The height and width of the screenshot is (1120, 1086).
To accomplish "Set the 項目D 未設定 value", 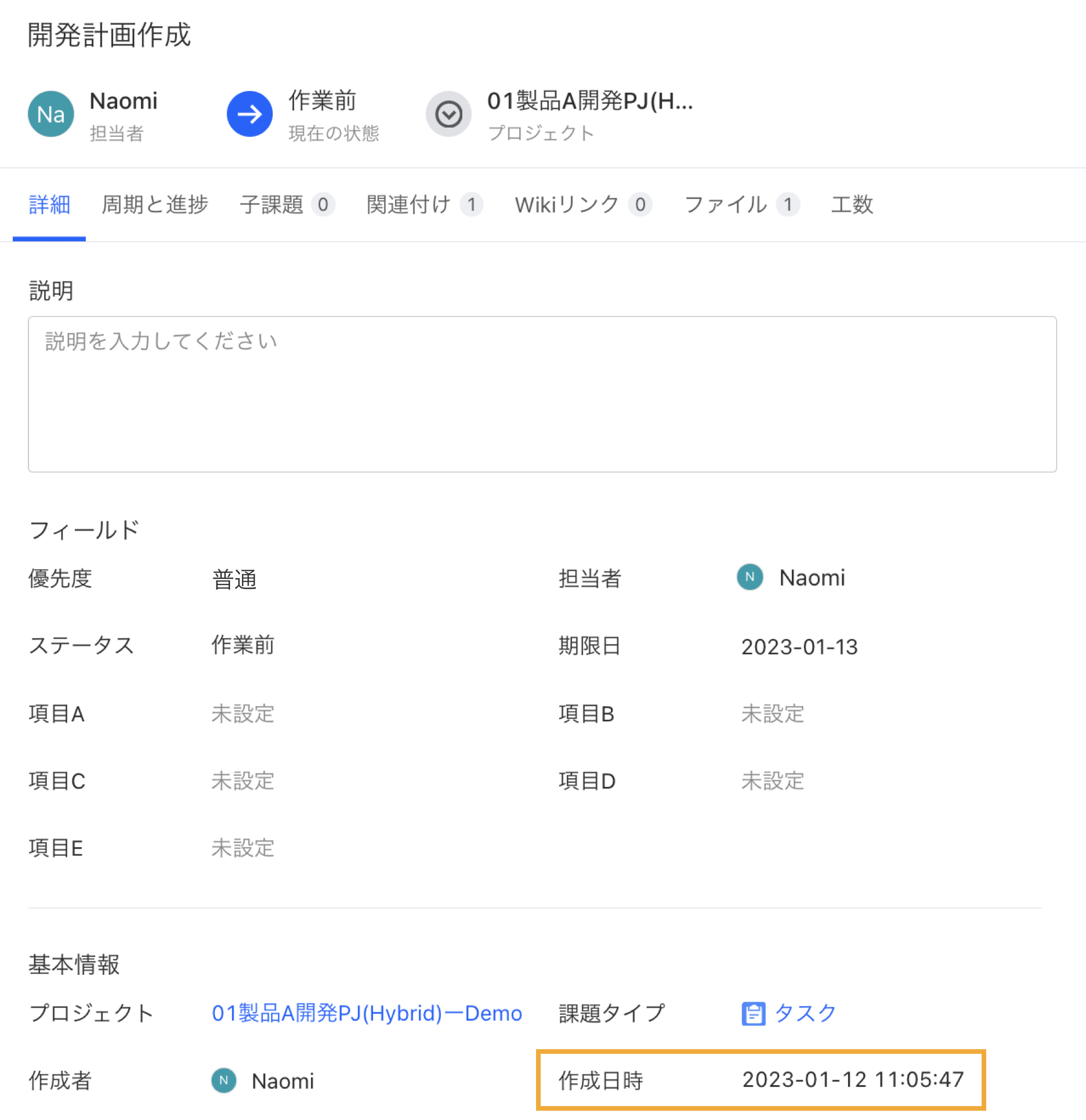I will point(772,781).
